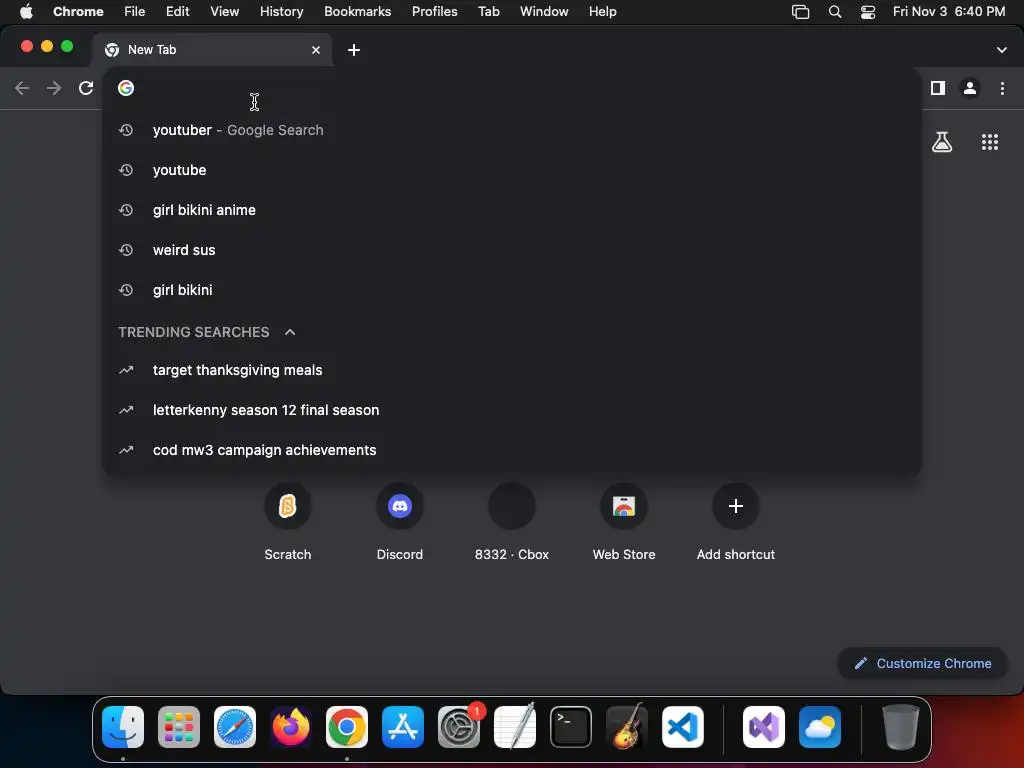The height and width of the screenshot is (768, 1024).
Task: Open the Profiles menu
Action: 434,12
